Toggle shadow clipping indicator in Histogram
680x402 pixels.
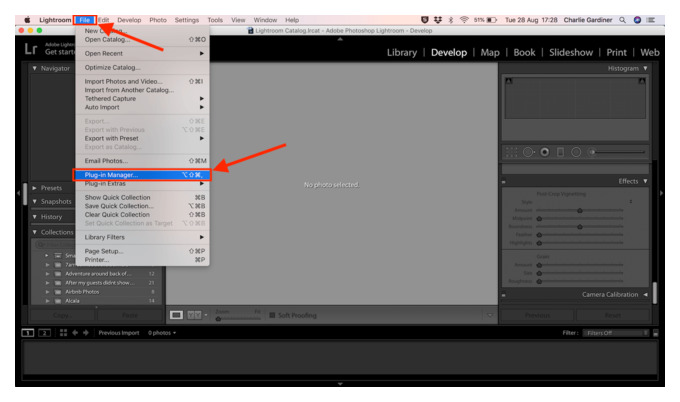pos(509,81)
